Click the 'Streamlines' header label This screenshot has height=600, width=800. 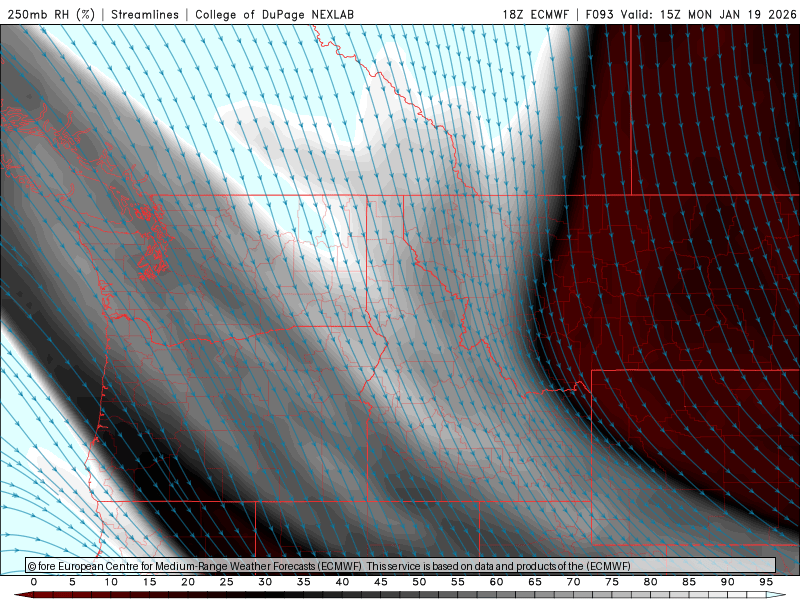145,14
